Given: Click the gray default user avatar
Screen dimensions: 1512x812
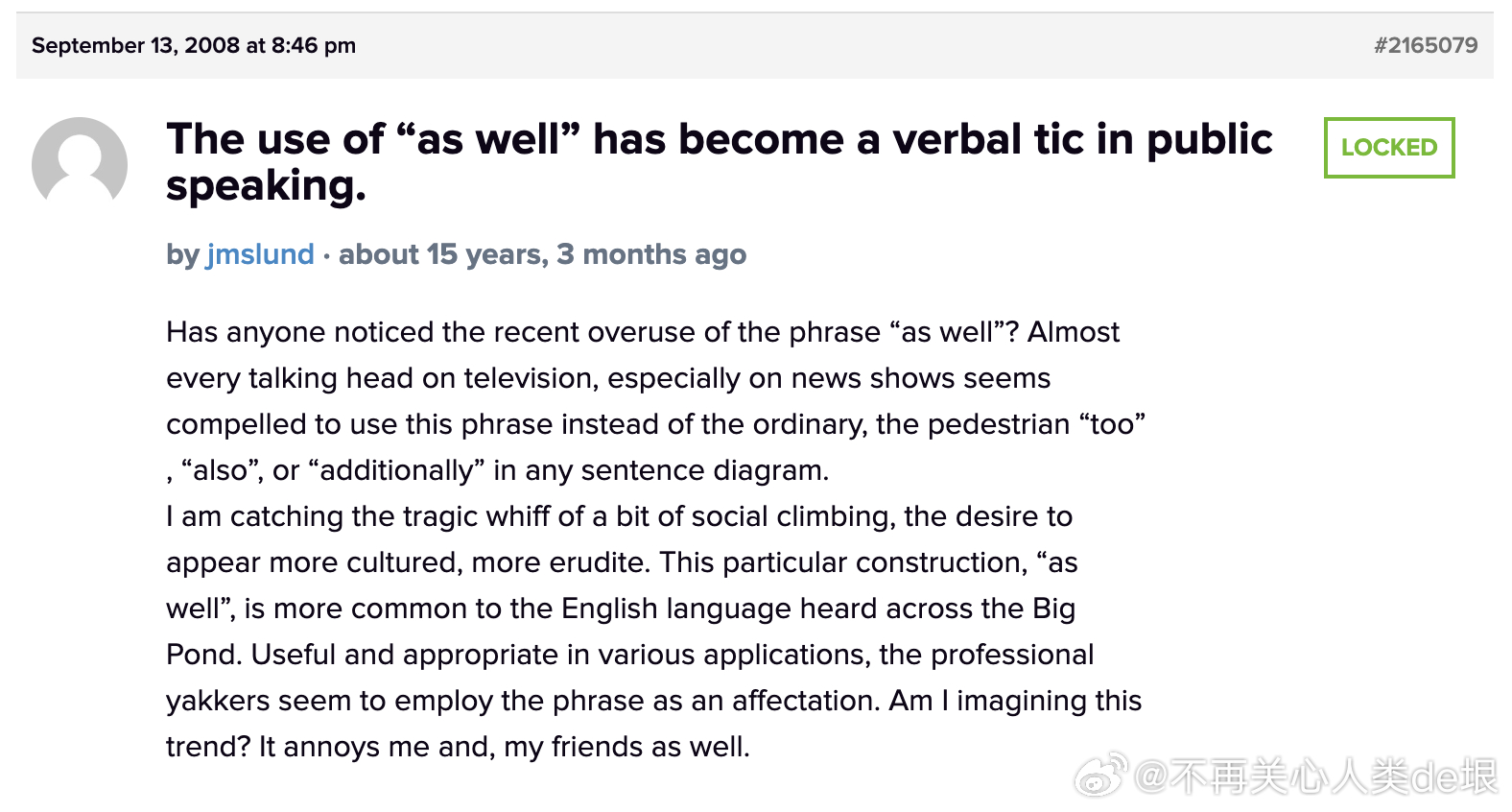Looking at the screenshot, I should (80, 161).
